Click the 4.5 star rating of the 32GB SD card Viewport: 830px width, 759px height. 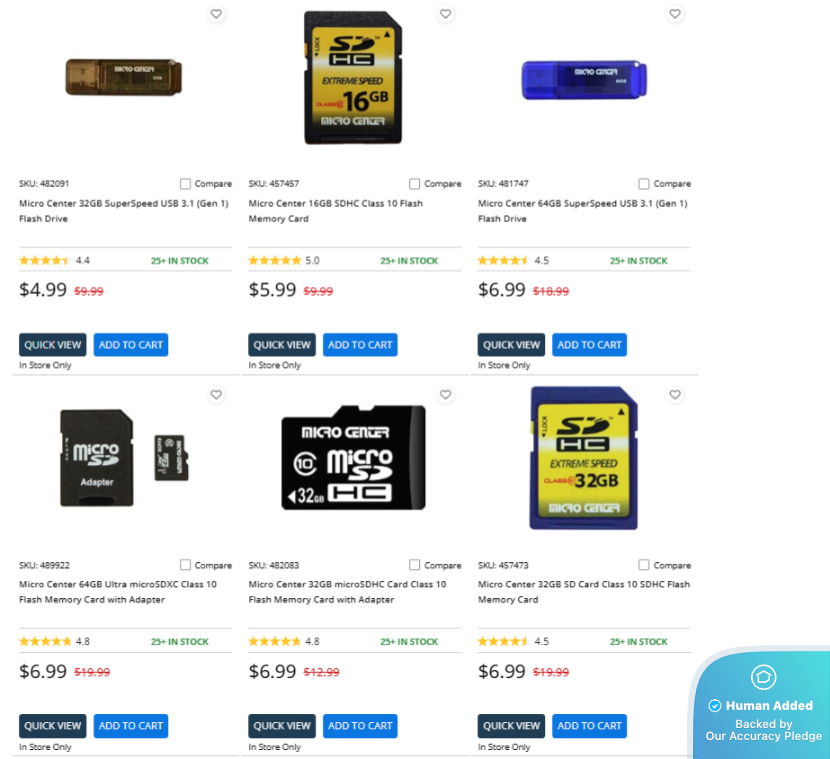513,641
